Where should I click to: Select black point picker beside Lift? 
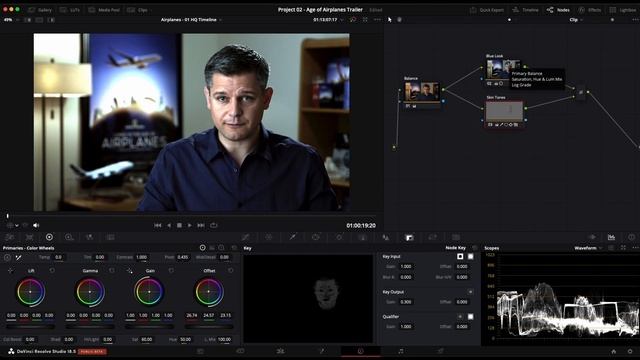click(x=10, y=271)
